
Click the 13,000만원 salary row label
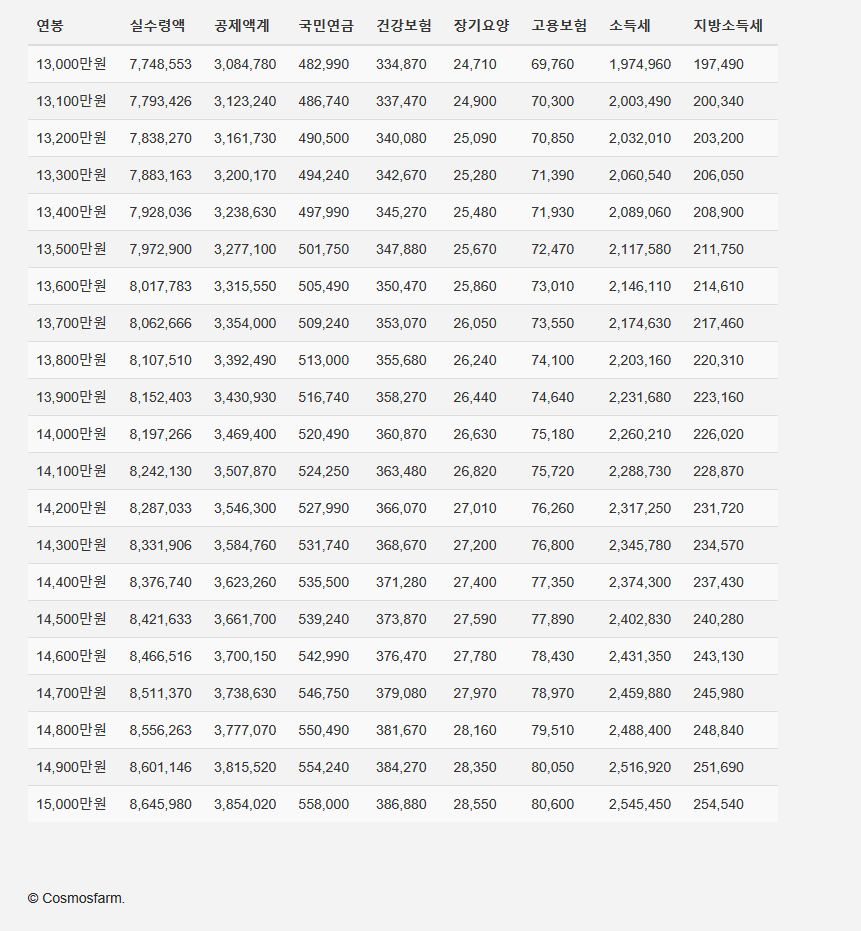point(71,64)
